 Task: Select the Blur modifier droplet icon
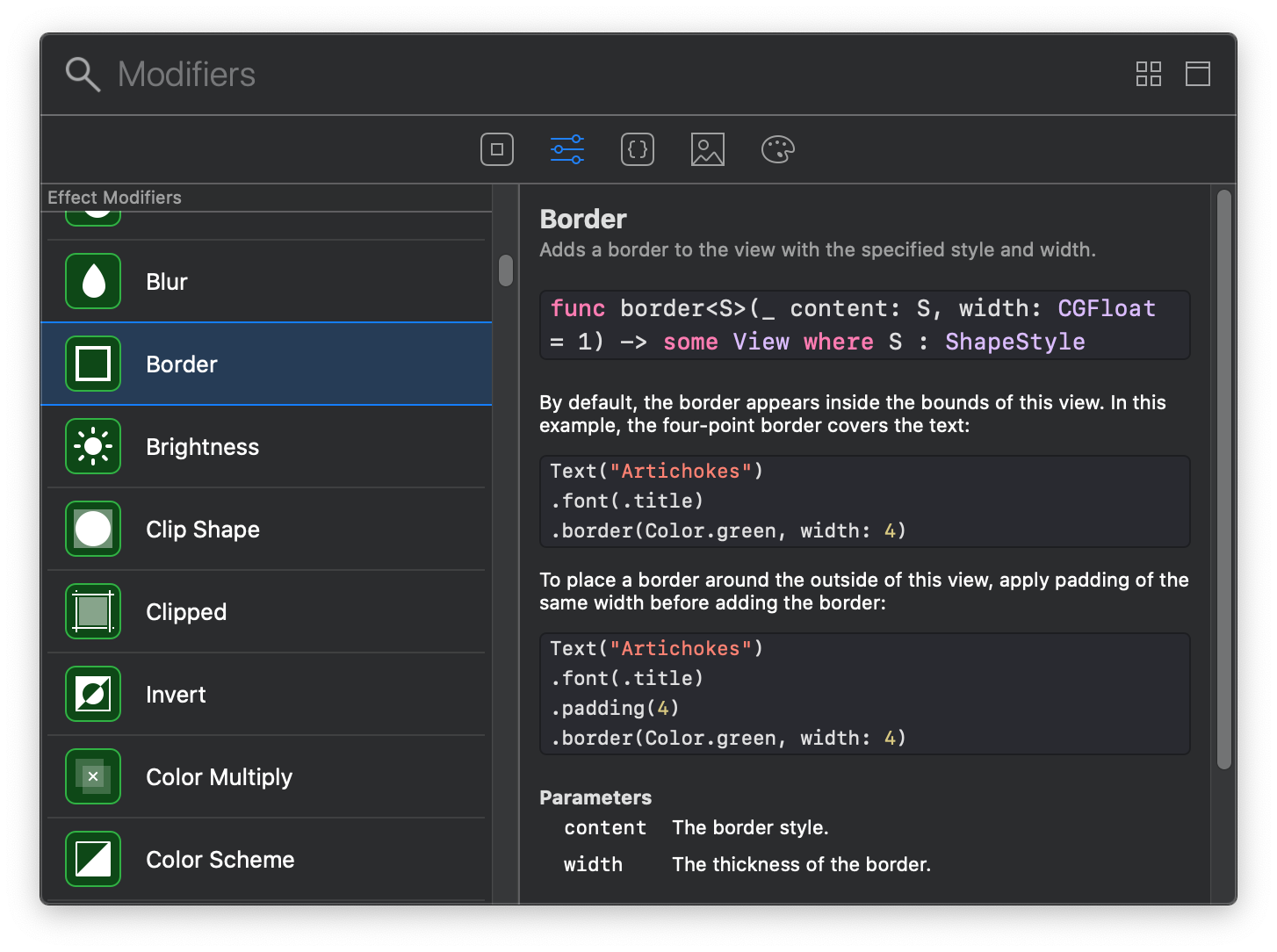click(93, 281)
